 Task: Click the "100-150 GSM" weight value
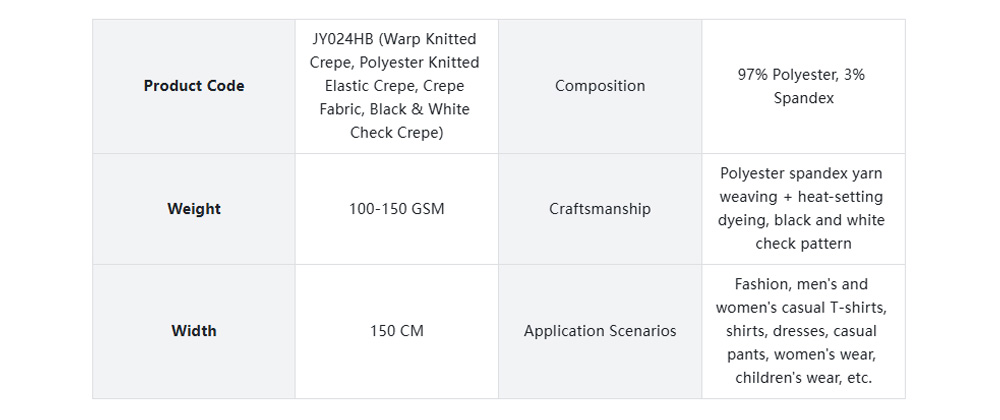click(397, 209)
